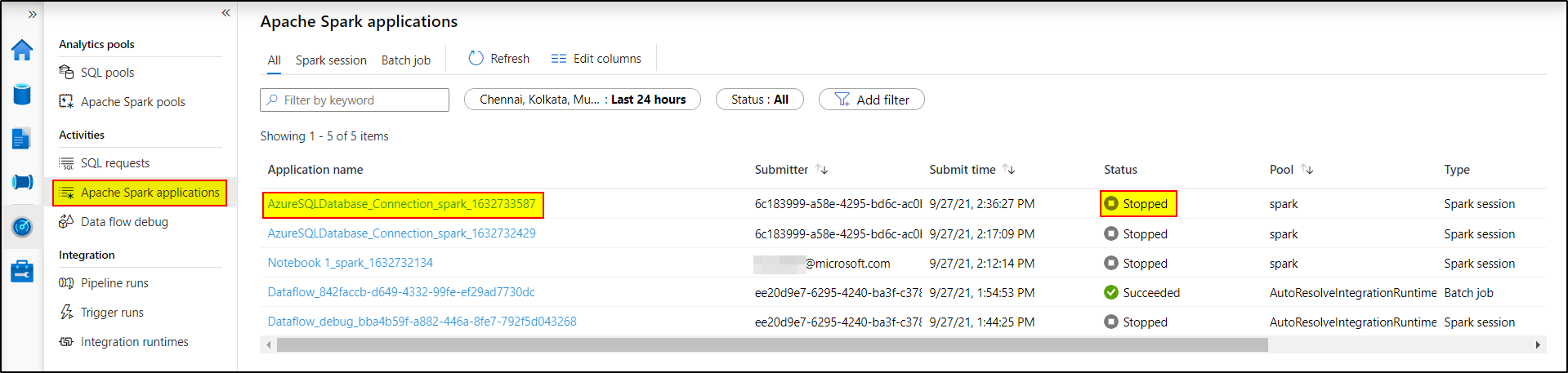This screenshot has width=1568, height=373.
Task: Click the scrollbar right arrow
Action: point(1538,345)
